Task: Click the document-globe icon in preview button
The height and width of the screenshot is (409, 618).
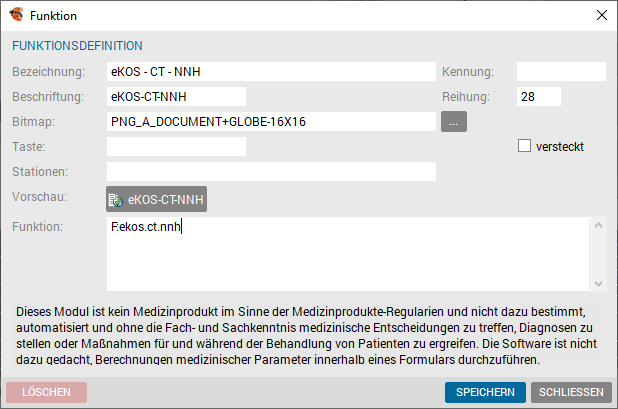Action: tap(115, 200)
